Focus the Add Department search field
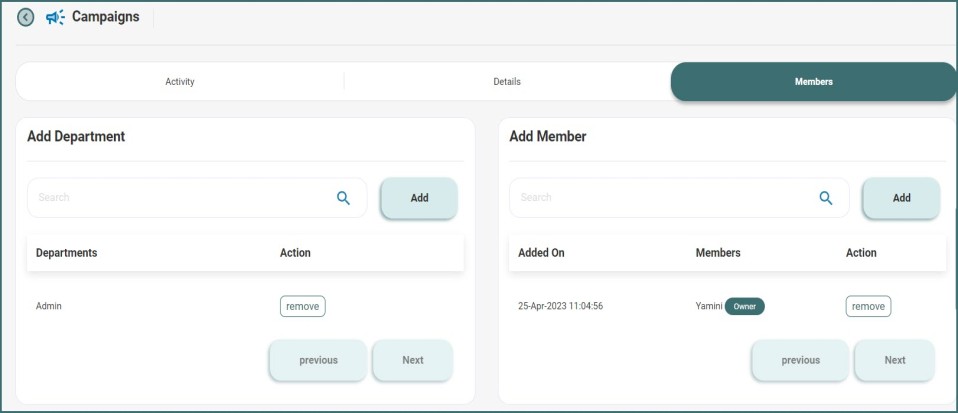The image size is (958, 413). [180, 198]
